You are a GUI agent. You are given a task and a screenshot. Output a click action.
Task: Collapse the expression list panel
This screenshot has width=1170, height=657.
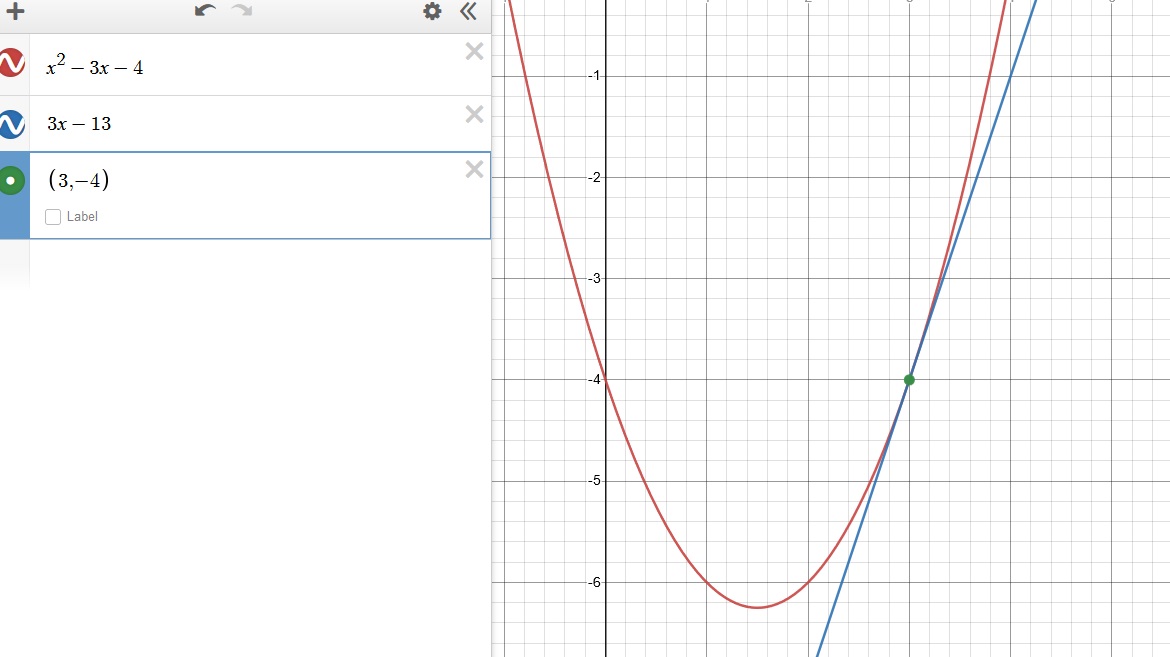(468, 12)
